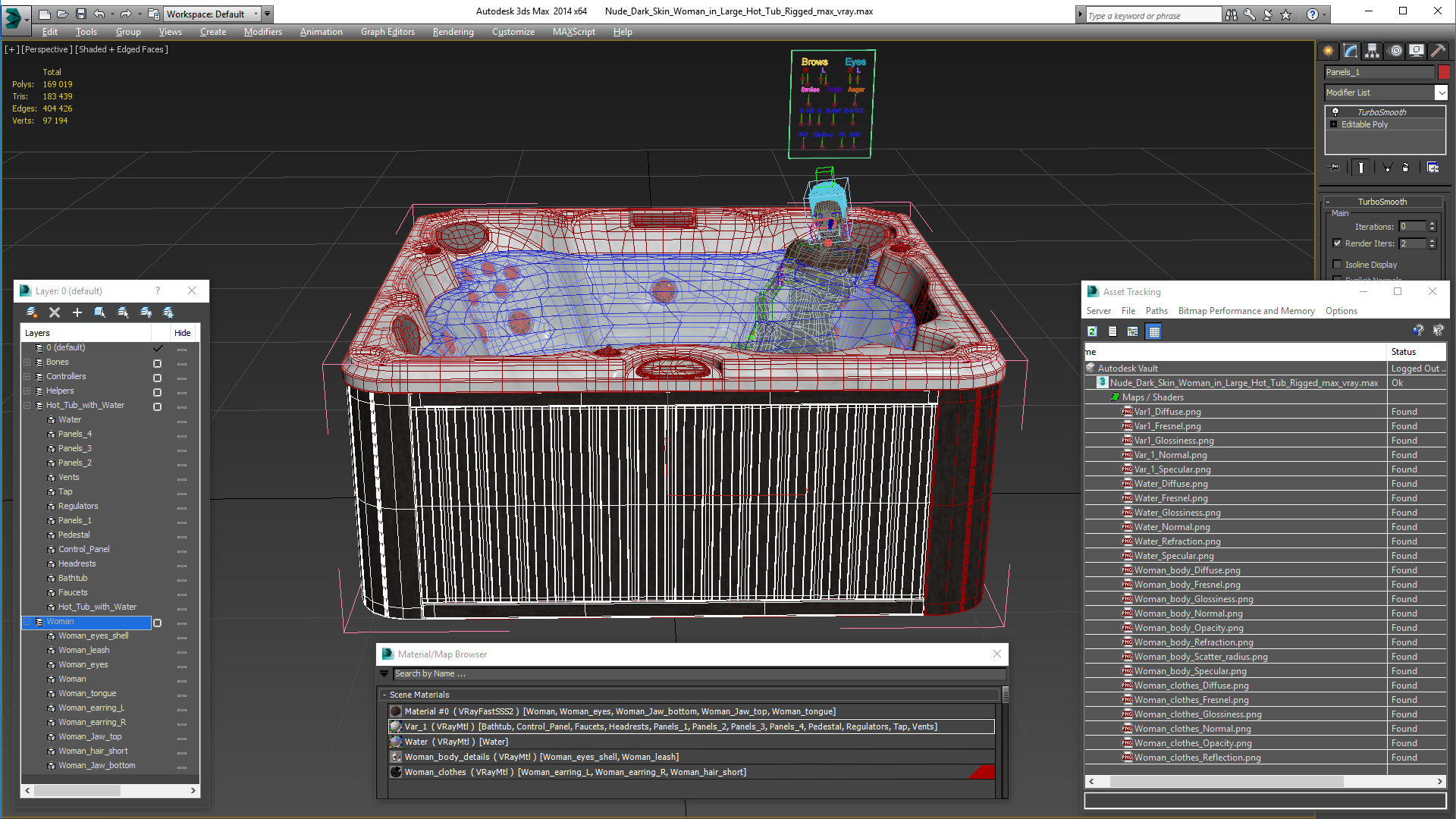The width and height of the screenshot is (1456, 819).
Task: Toggle Render Iters checkbox
Action: coord(1337,243)
